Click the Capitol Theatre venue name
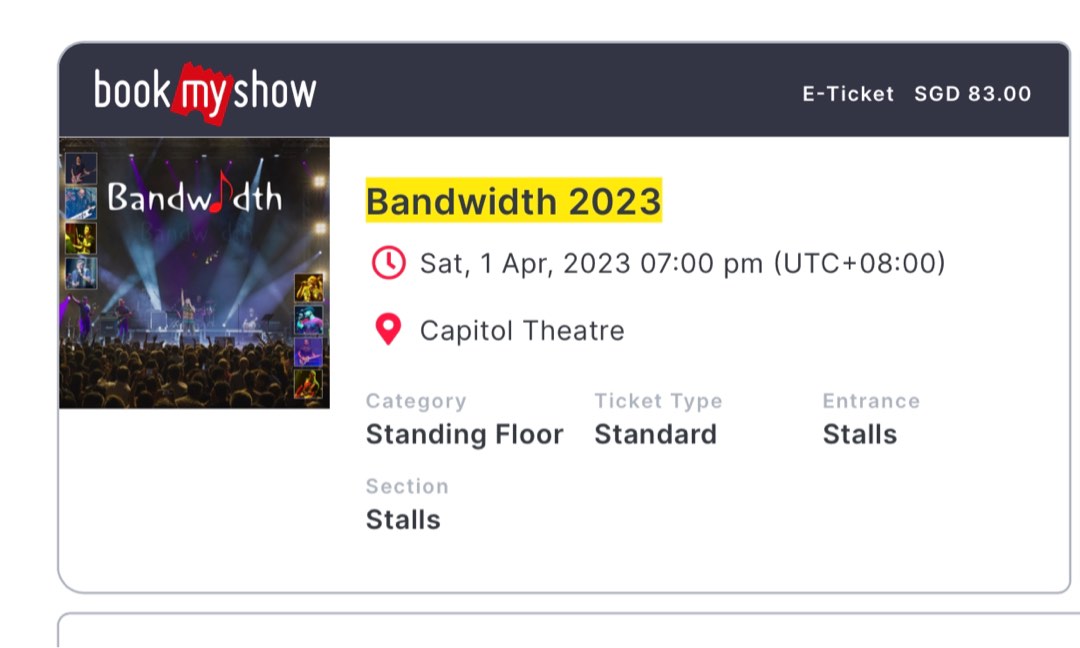This screenshot has height=648, width=1080. (524, 330)
